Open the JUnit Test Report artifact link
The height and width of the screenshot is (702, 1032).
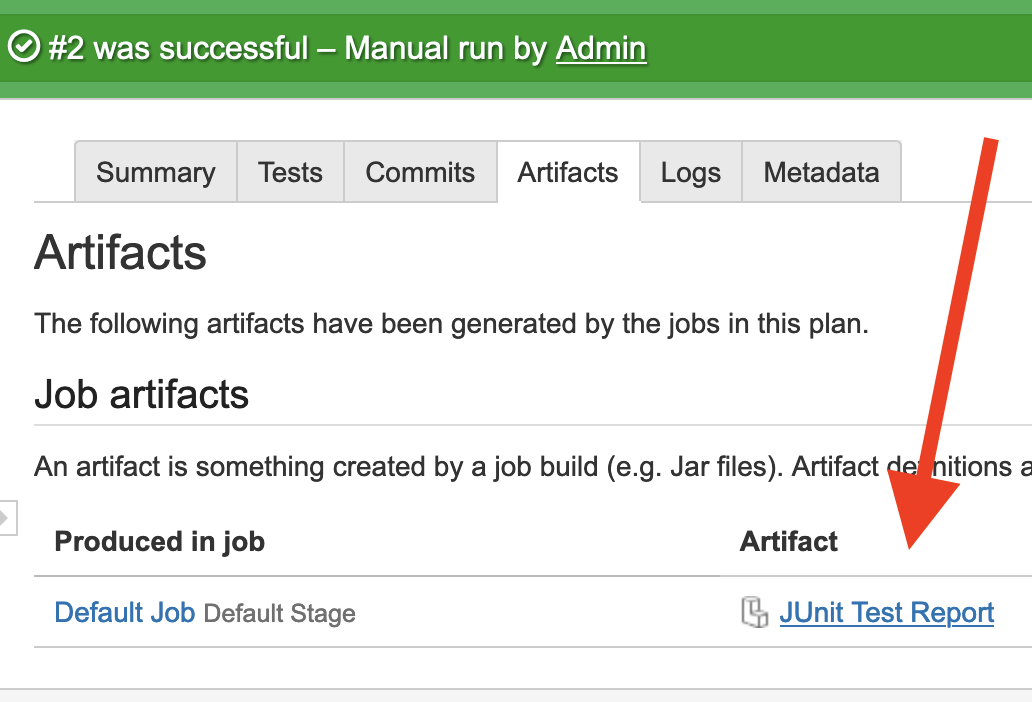(x=886, y=612)
